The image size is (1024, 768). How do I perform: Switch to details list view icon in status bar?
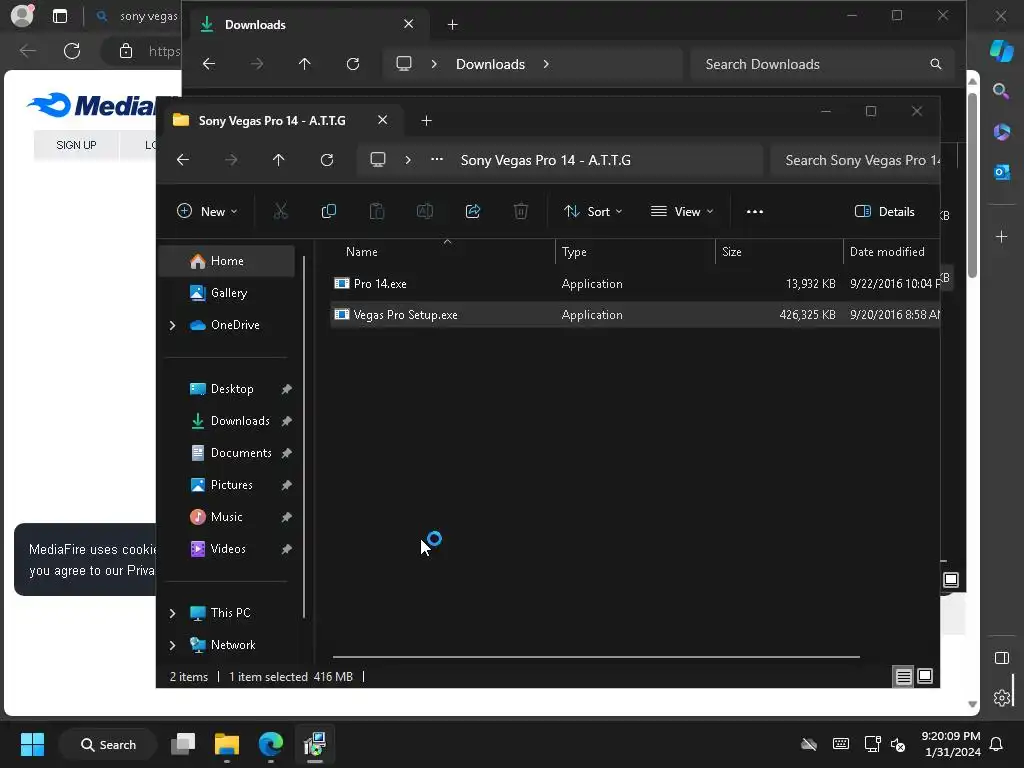[x=903, y=677]
